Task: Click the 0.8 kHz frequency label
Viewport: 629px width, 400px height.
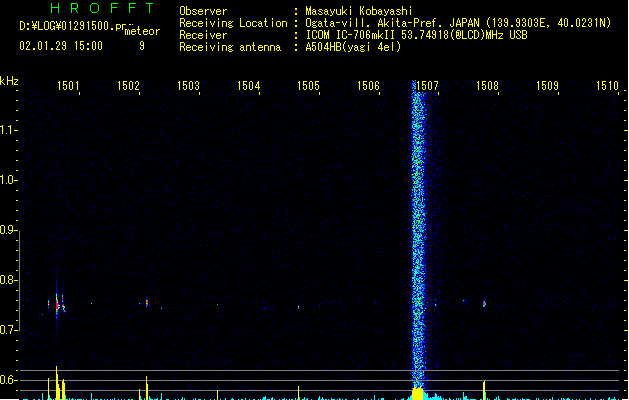Action: [x=8, y=280]
